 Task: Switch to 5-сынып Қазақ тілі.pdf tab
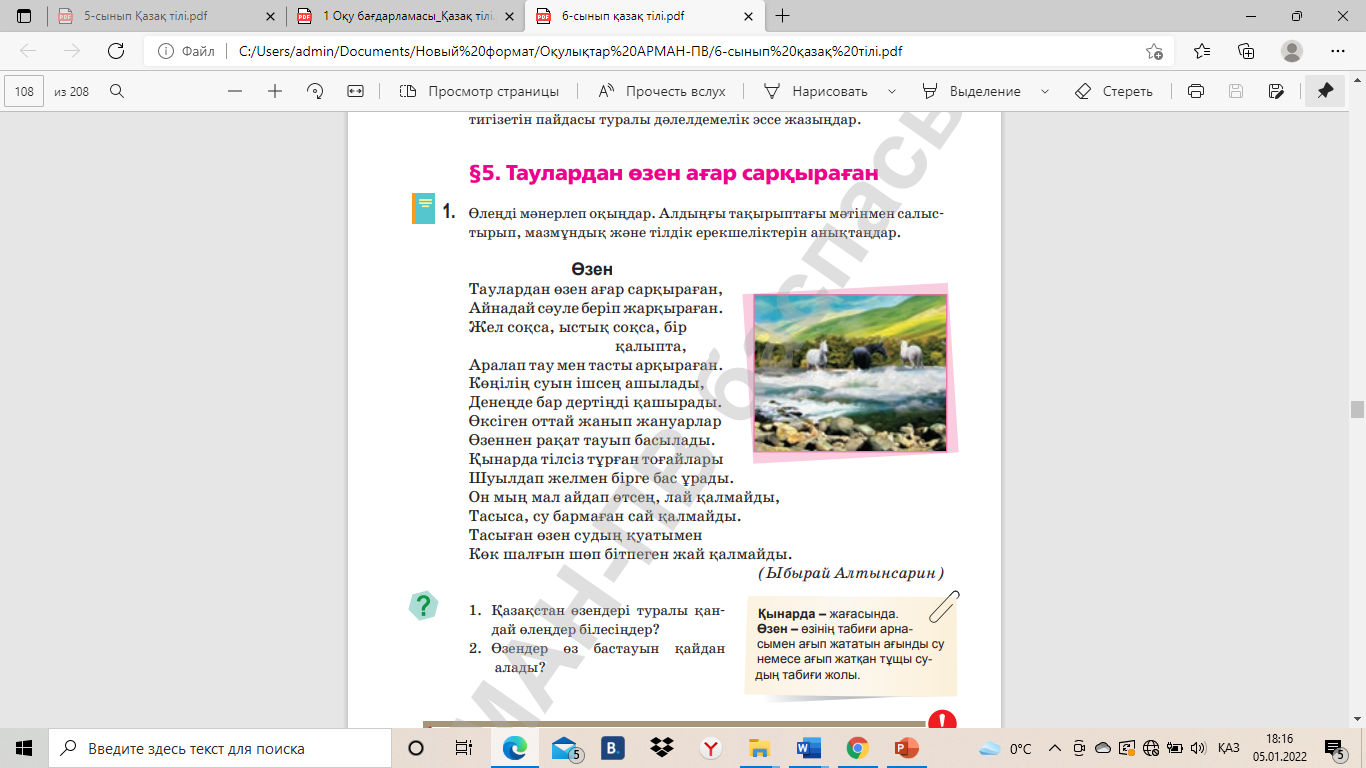(166, 16)
